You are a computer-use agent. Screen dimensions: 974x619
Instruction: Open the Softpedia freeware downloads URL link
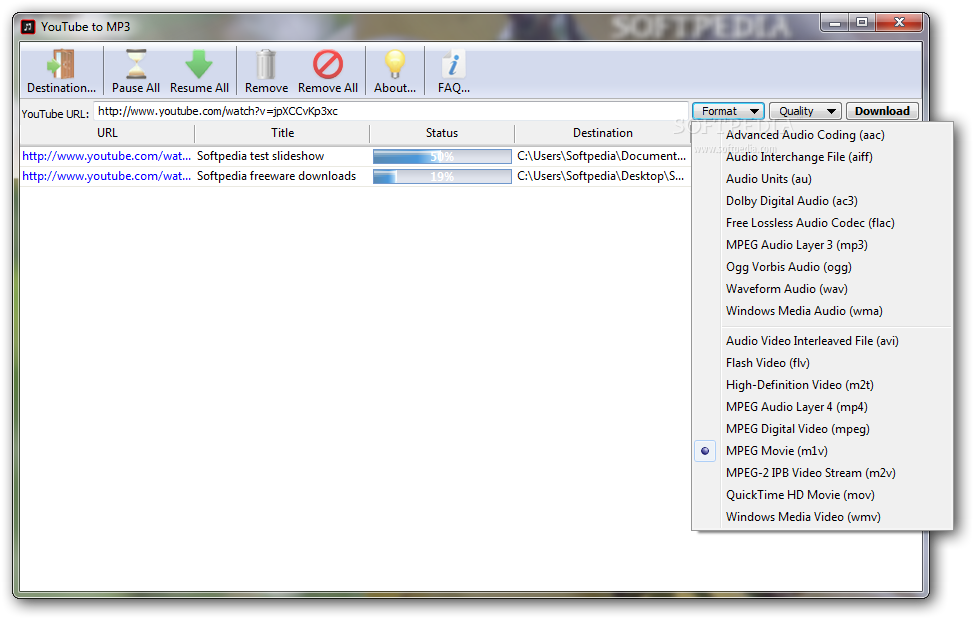[106, 176]
